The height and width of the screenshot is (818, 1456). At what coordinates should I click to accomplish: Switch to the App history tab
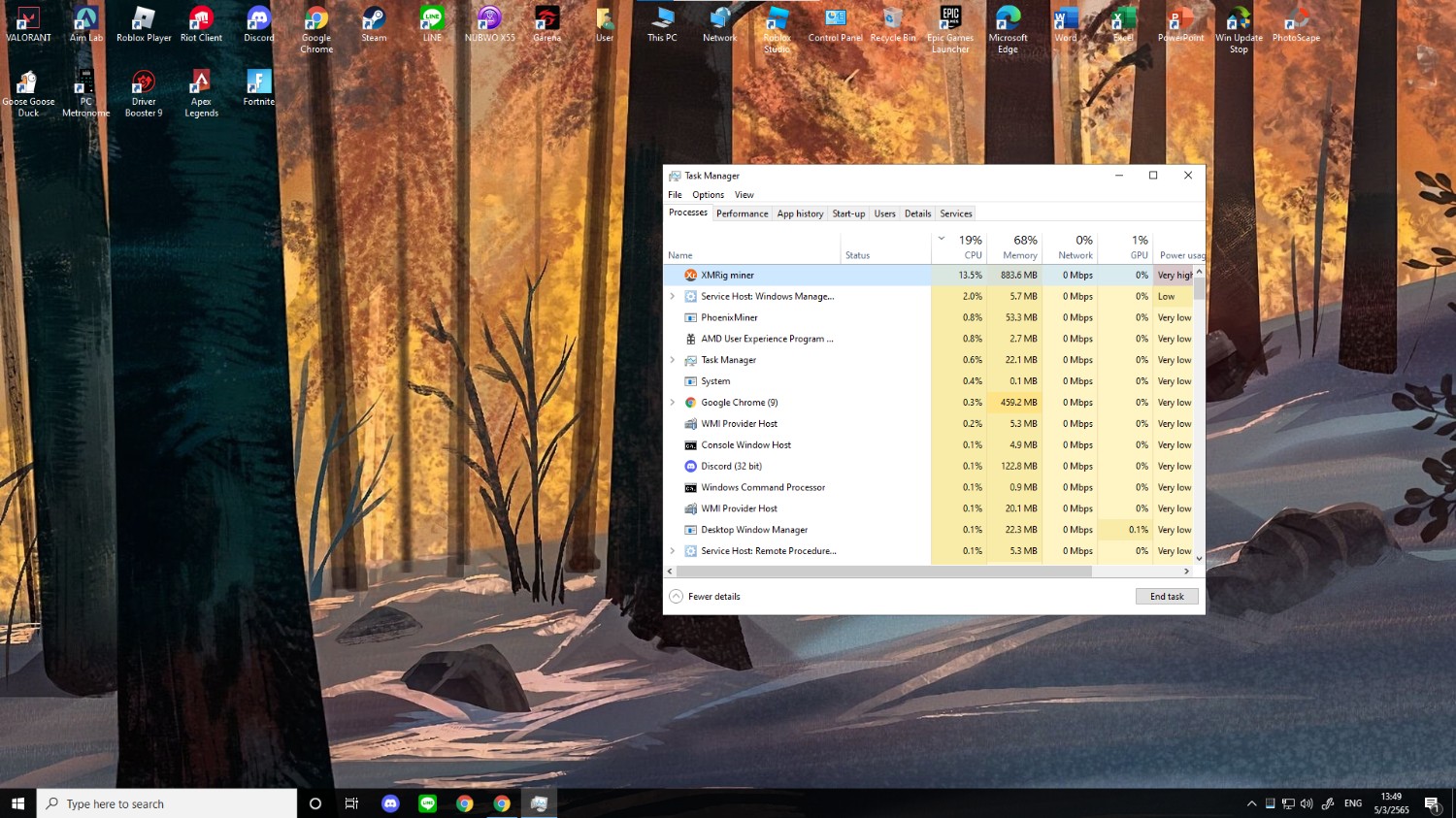[x=800, y=213]
